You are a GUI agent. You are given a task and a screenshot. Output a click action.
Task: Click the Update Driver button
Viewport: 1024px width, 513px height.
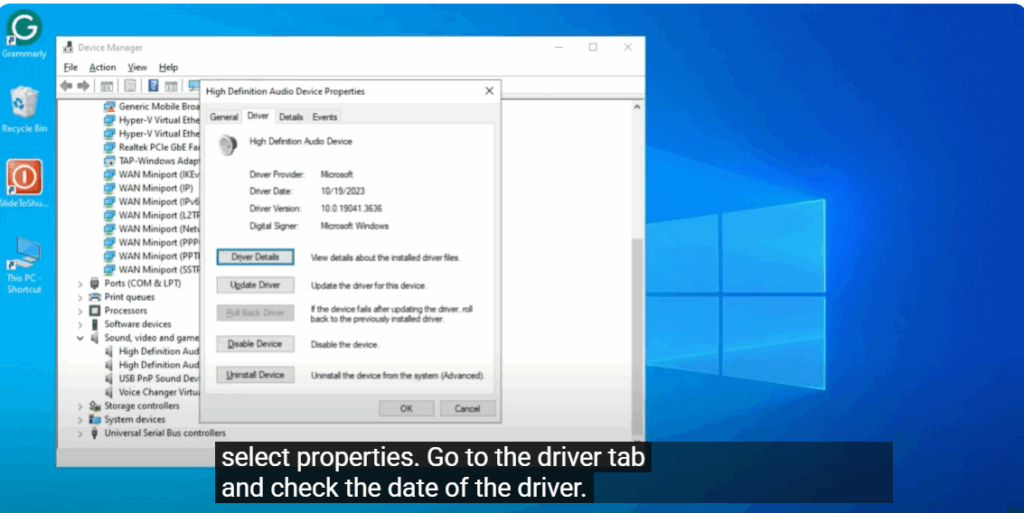[x=255, y=285]
